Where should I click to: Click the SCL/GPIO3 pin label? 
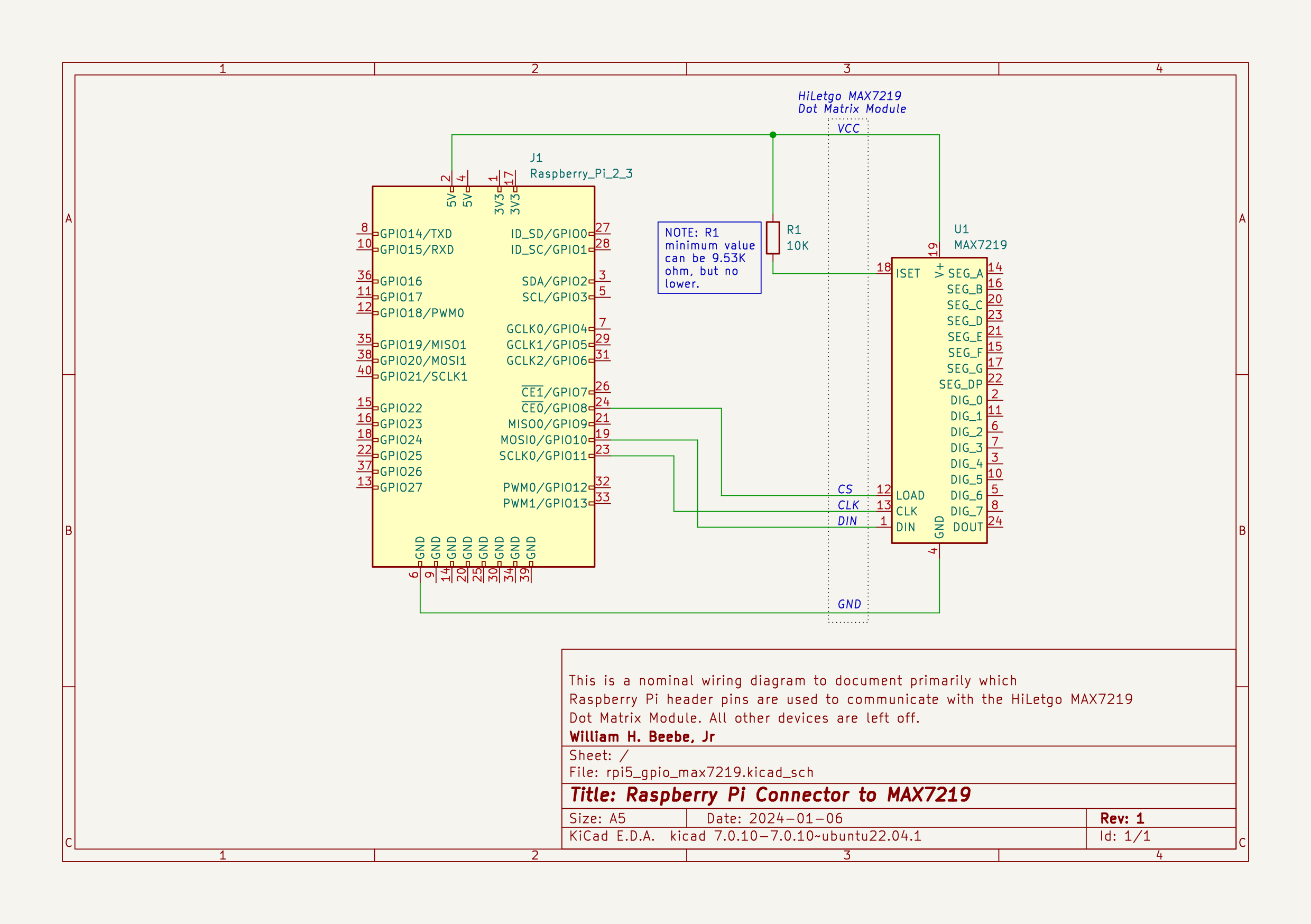555,298
